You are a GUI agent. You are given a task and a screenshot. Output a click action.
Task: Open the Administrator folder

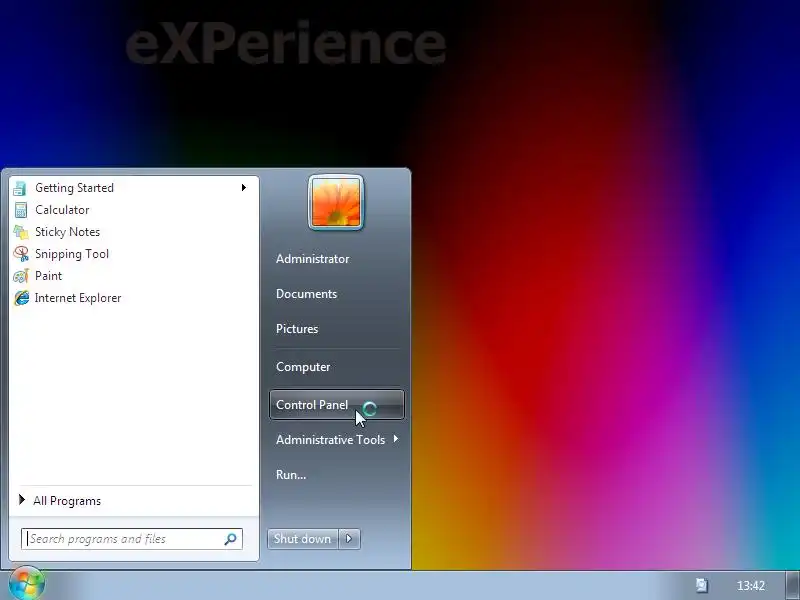[x=313, y=259]
